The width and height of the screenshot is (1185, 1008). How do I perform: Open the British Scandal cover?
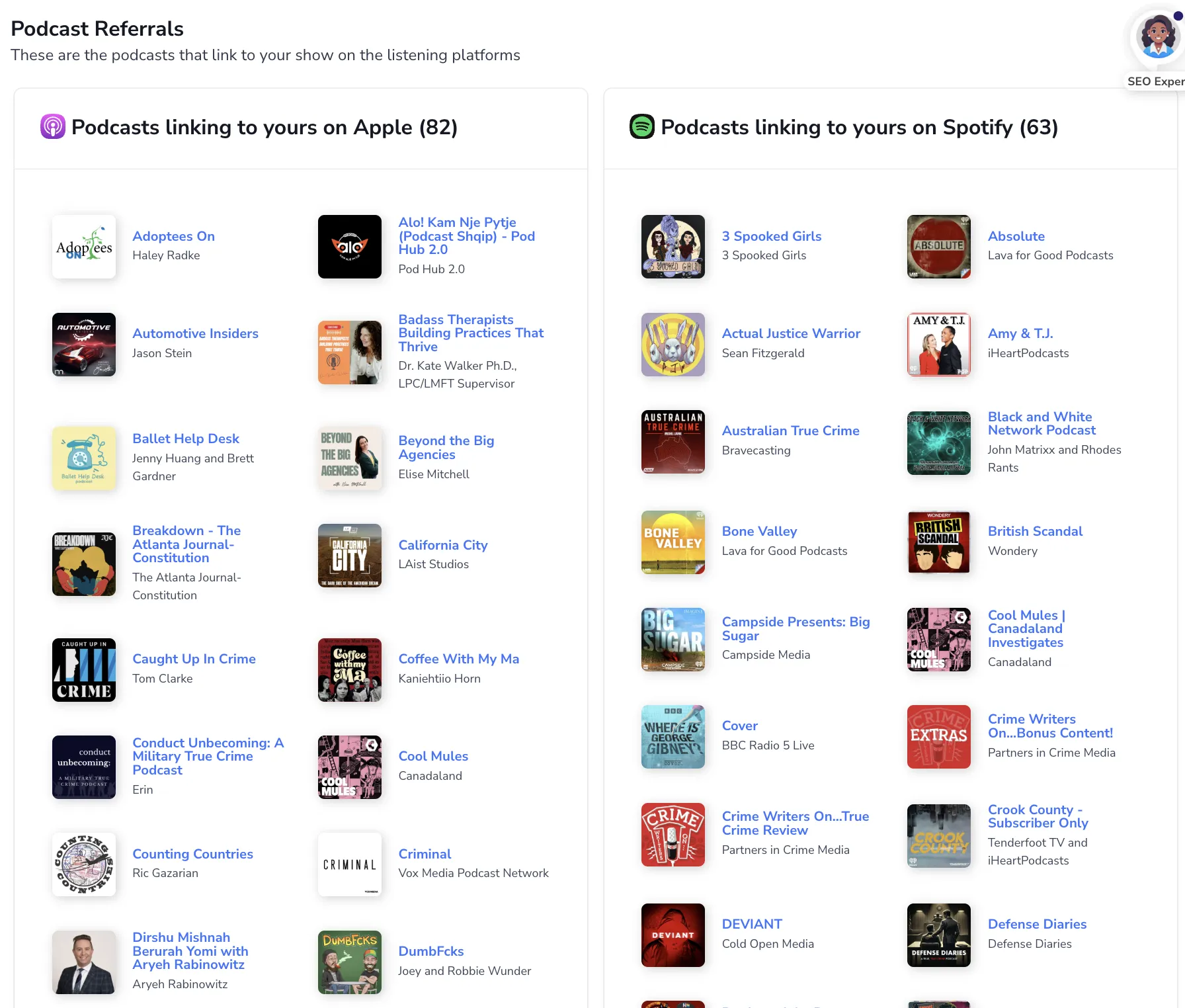(939, 542)
